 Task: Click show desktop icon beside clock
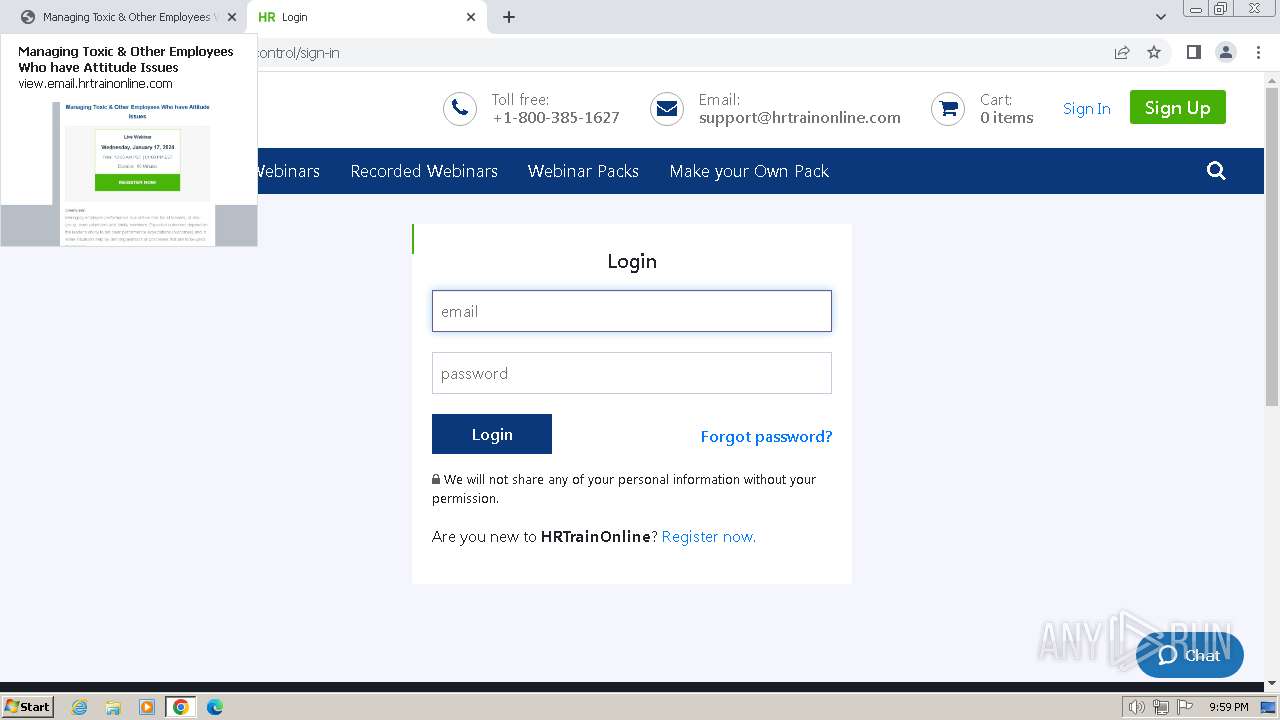(1269, 707)
